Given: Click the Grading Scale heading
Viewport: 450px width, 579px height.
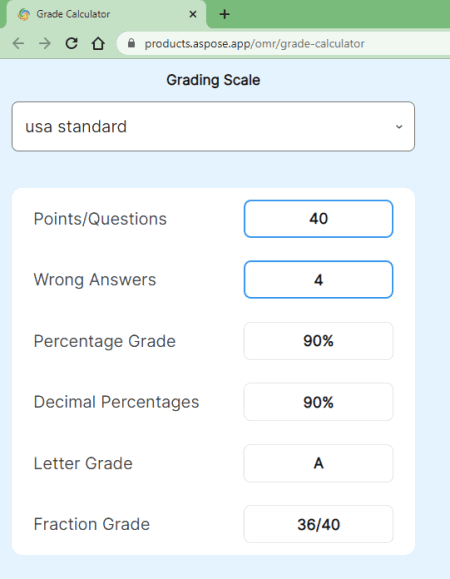Looking at the screenshot, I should [x=213, y=80].
